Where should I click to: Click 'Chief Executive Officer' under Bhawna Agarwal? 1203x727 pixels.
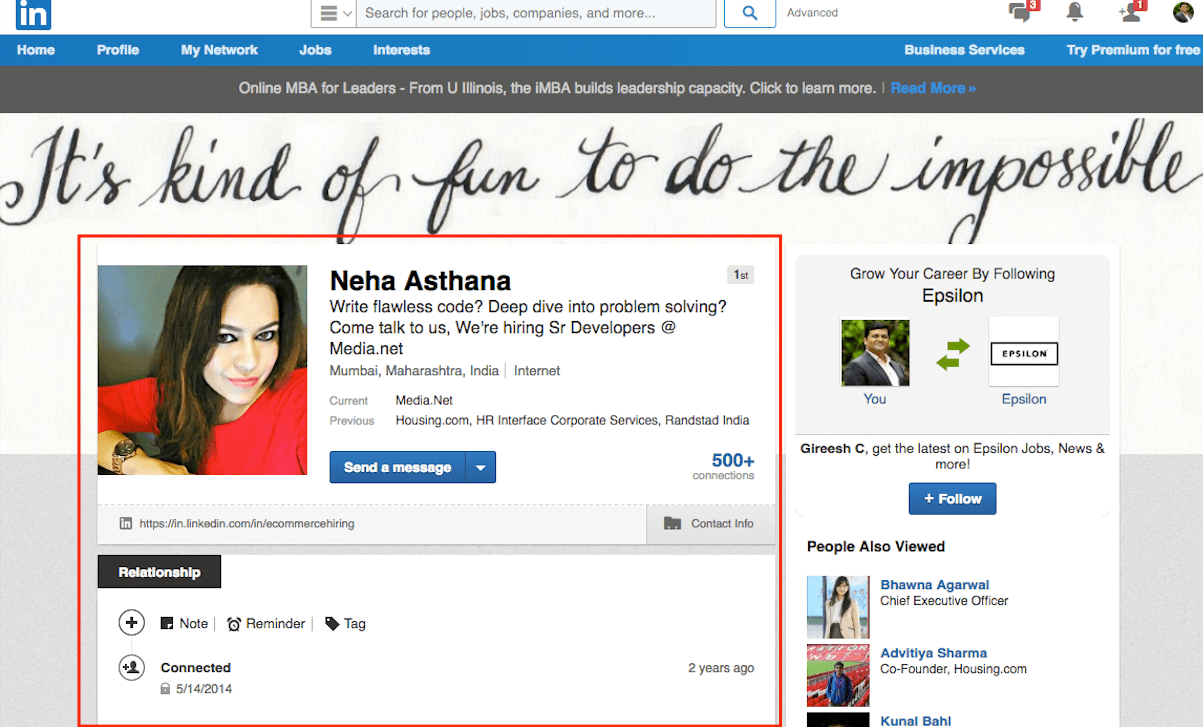[x=944, y=601]
